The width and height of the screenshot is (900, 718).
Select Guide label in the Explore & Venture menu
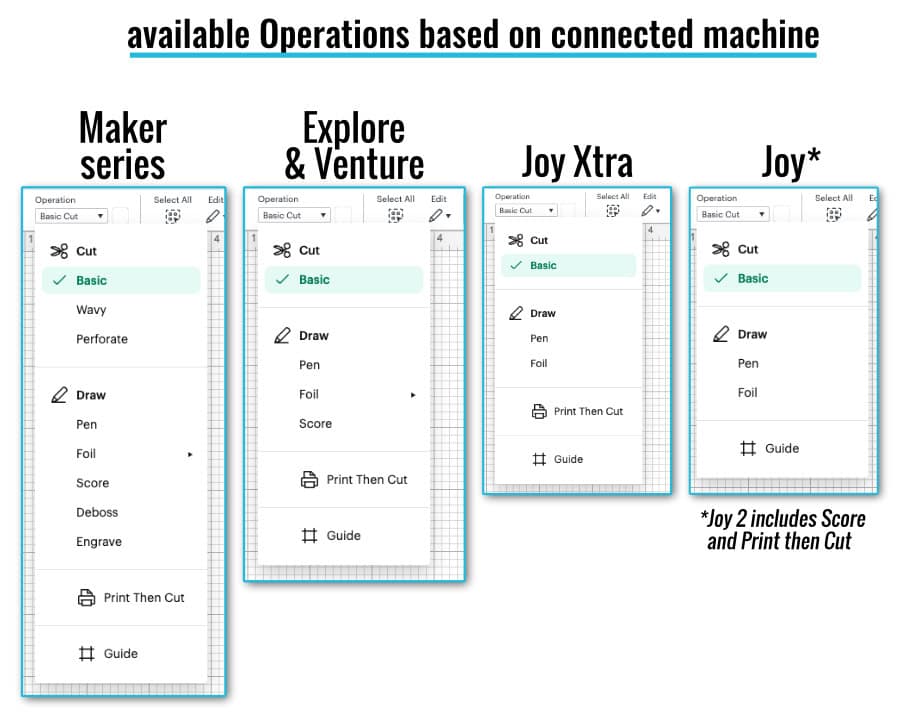point(343,535)
